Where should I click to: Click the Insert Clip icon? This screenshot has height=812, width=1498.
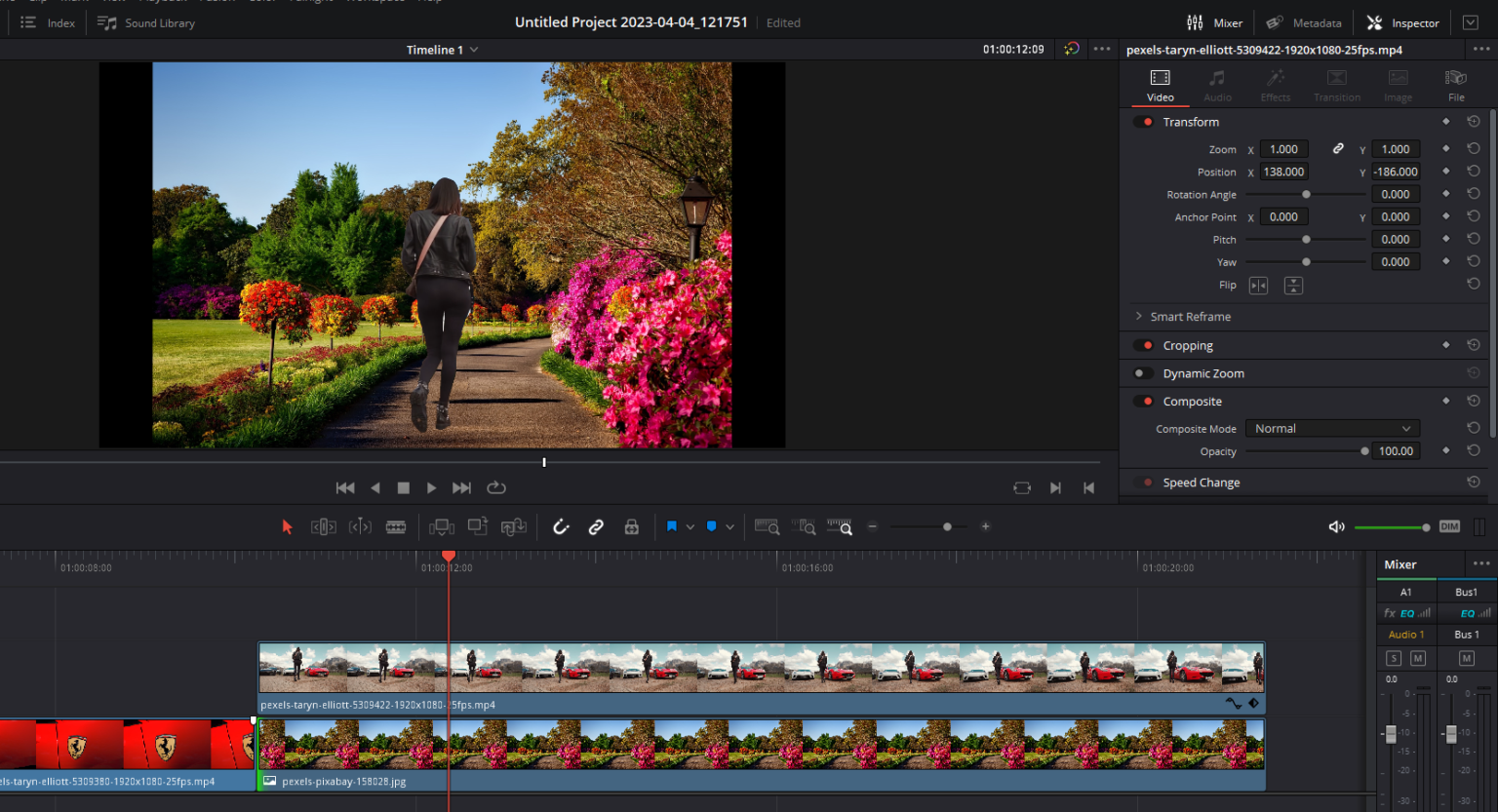tap(442, 526)
